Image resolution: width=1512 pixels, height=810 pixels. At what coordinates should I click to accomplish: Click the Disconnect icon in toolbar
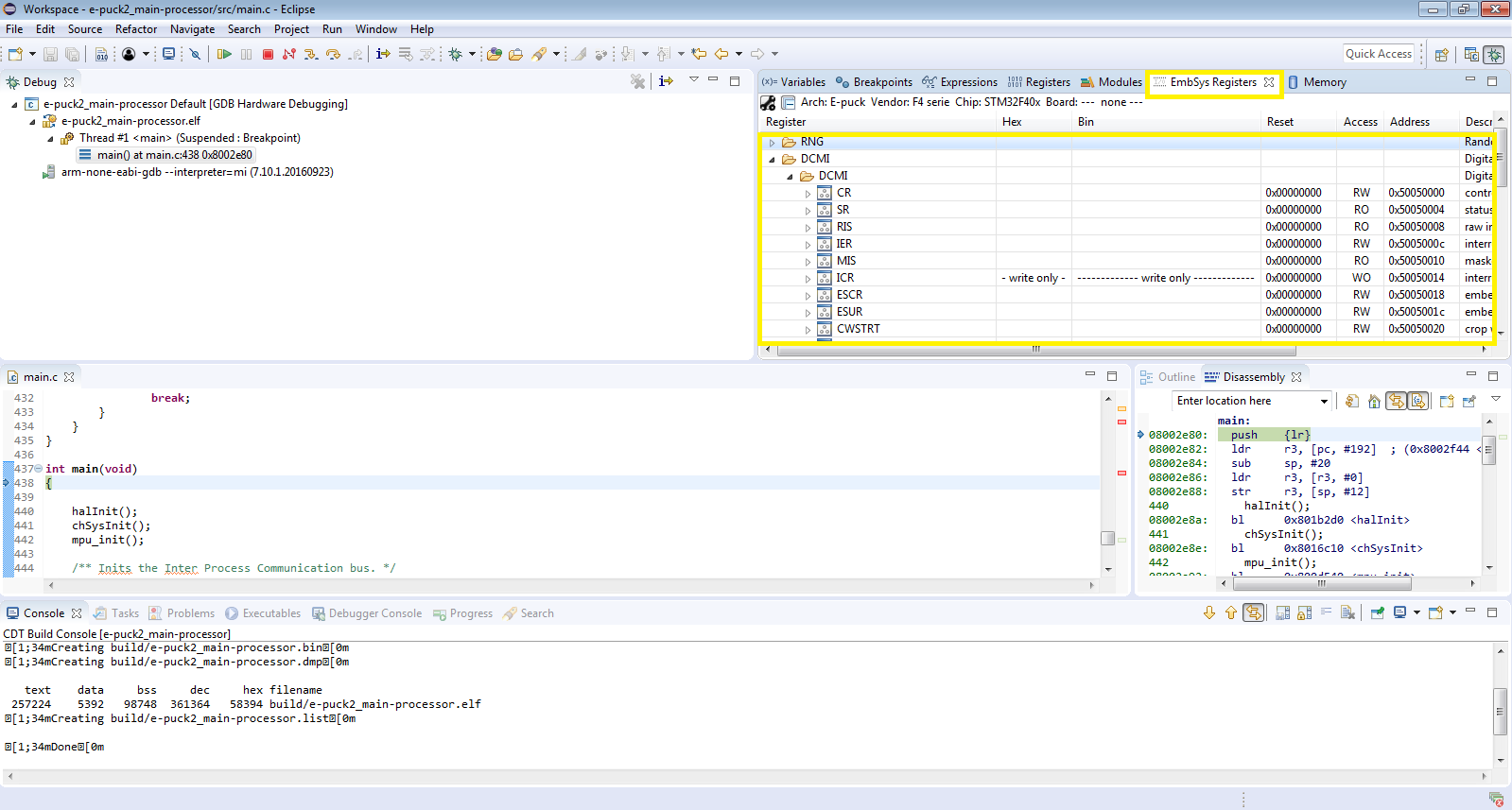point(289,54)
